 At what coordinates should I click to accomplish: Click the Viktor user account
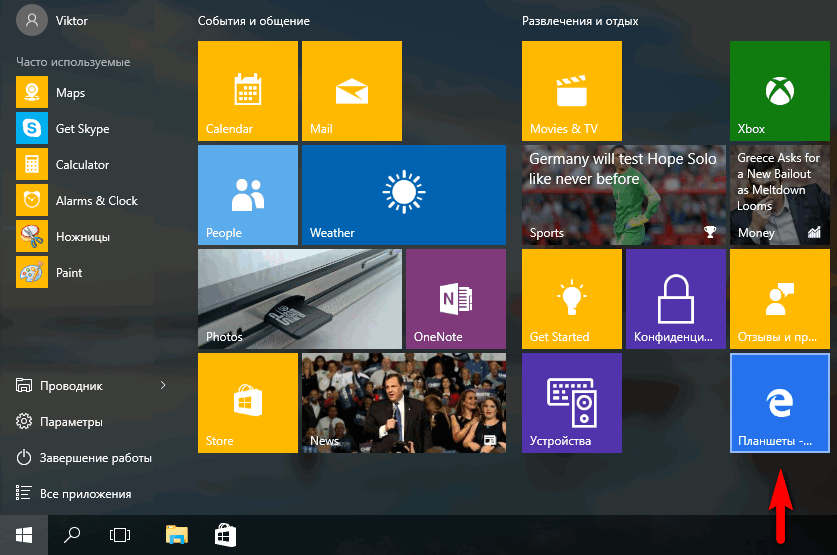click(x=52, y=21)
